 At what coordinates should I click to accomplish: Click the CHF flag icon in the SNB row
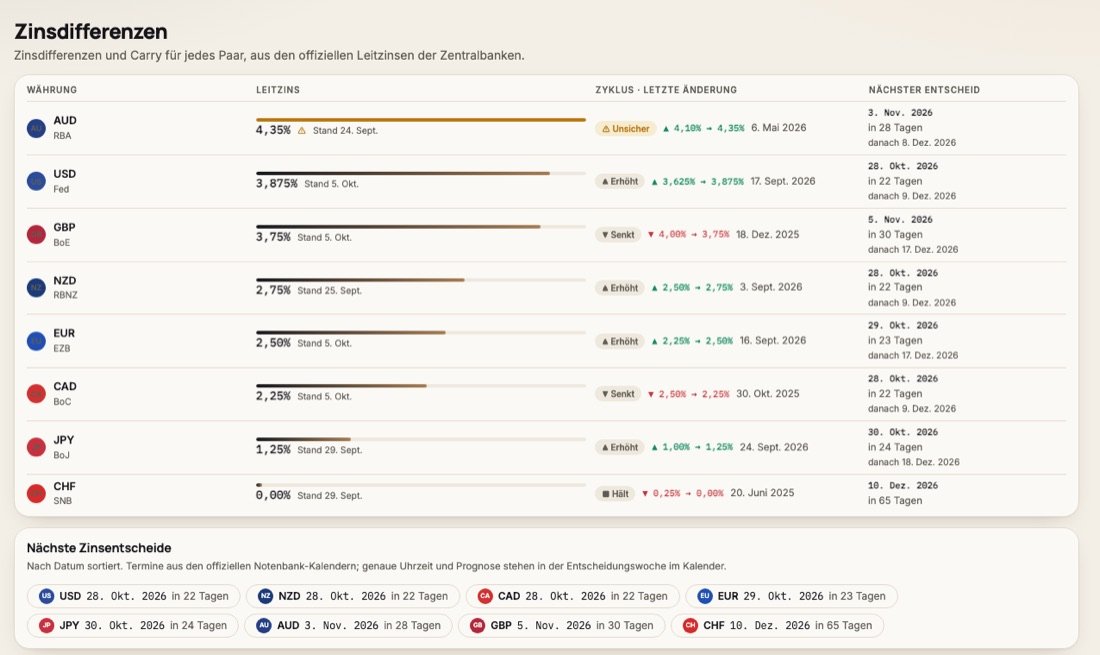click(x=36, y=494)
